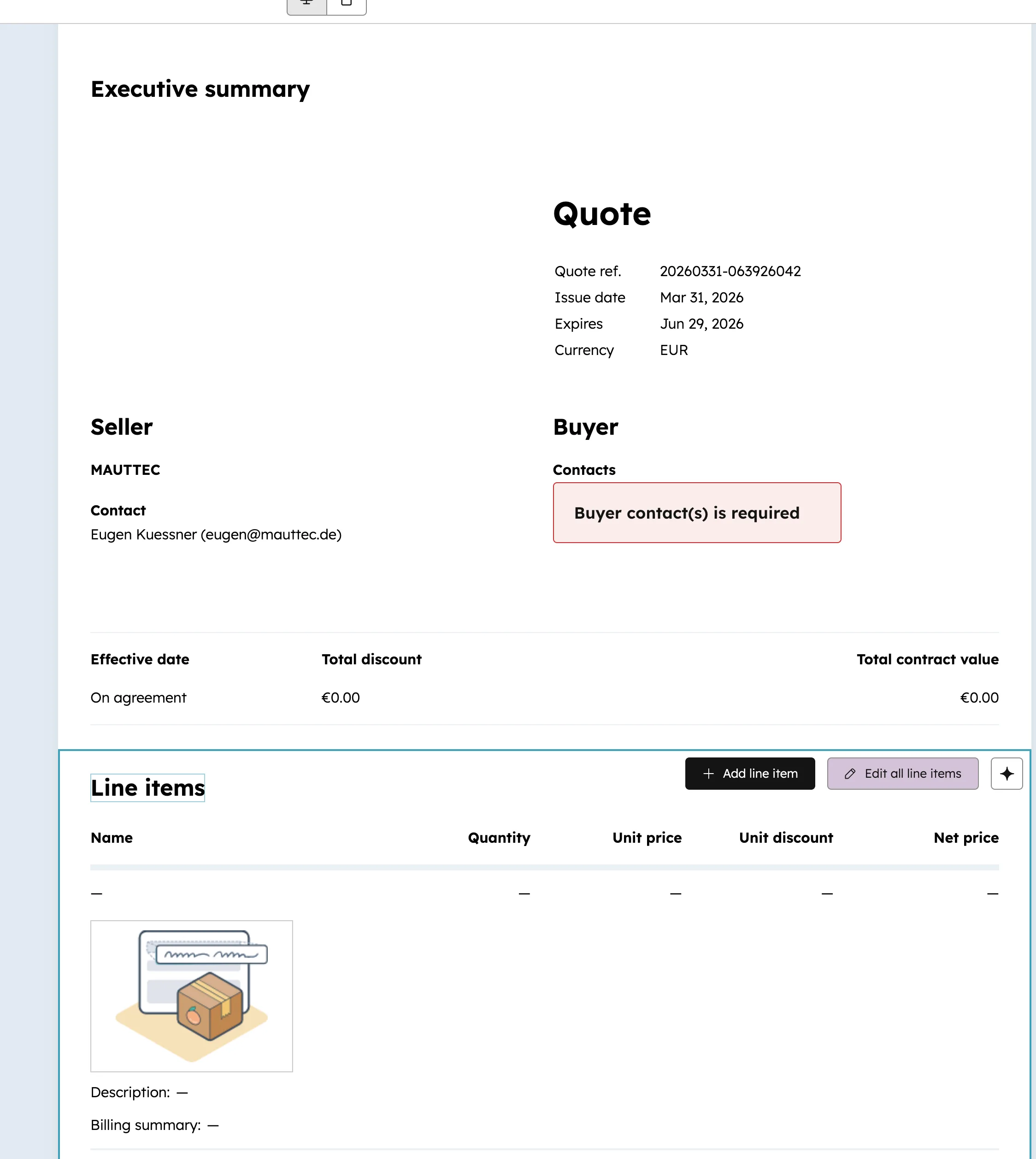Open the Add line item action
1036x1159 pixels.
coord(750,774)
